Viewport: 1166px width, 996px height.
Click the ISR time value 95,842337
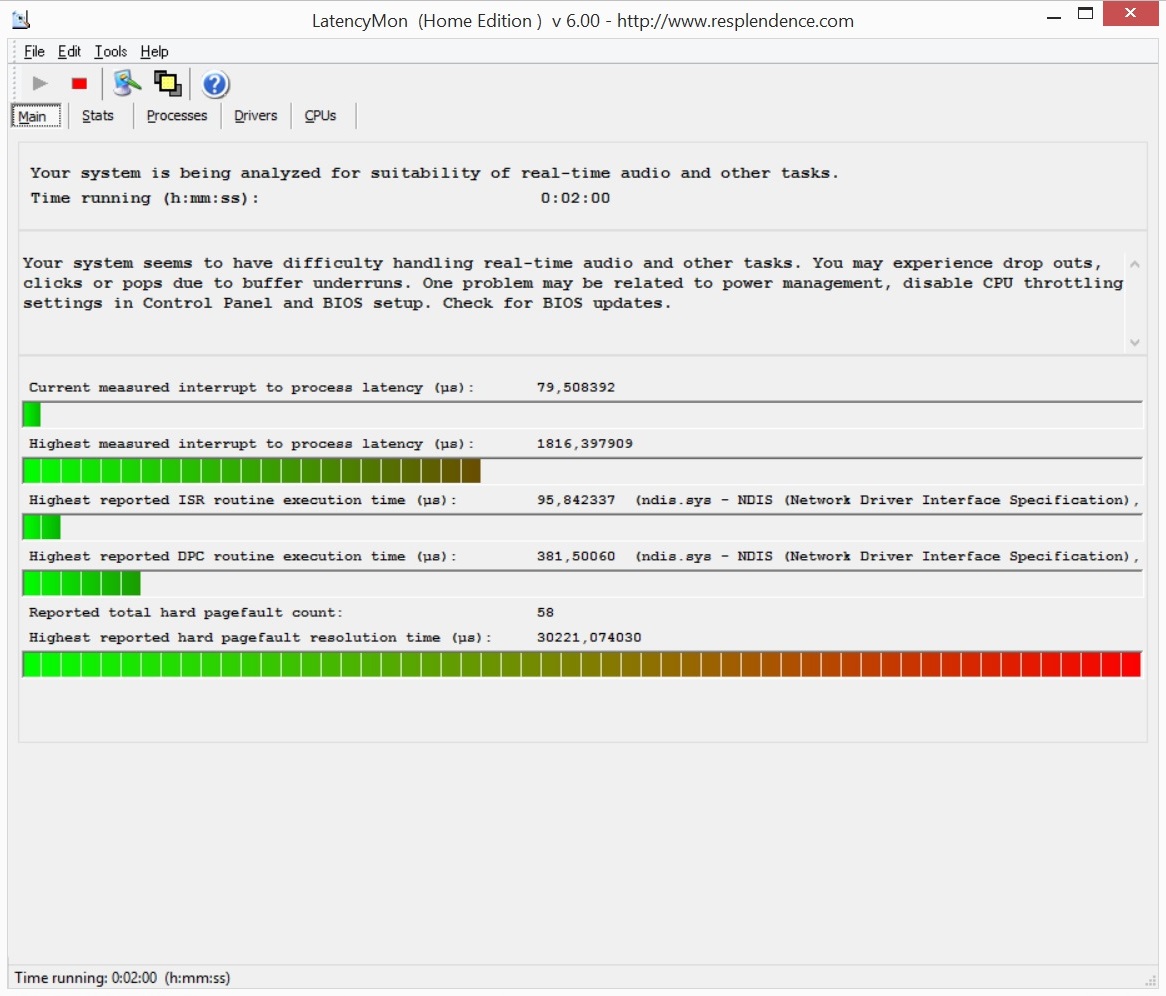click(x=576, y=501)
